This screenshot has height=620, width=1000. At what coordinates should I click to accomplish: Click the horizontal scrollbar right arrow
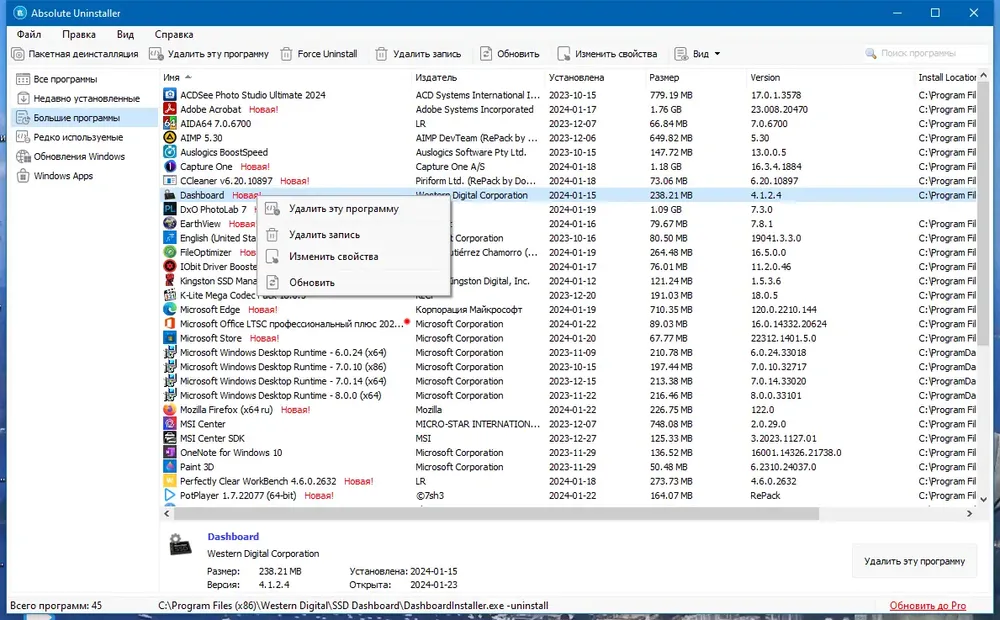[969, 513]
